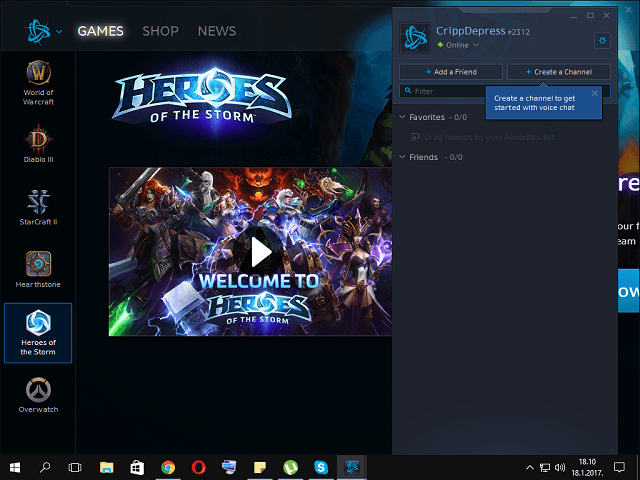Open the Battle.net logo menu
The image size is (640, 480).
(x=38, y=31)
